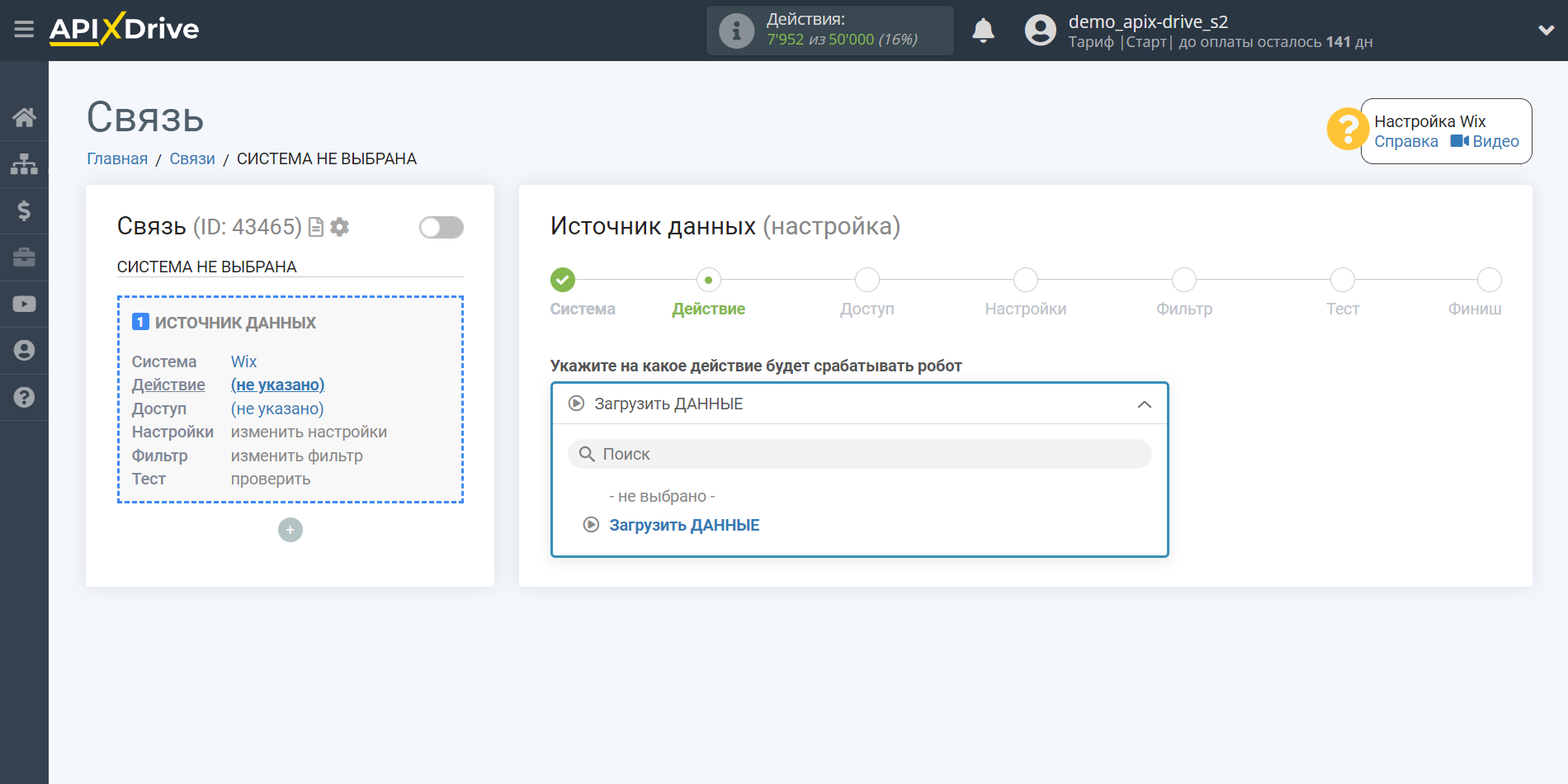Click изменить настройки text
Screen dimensions: 1568x784
click(309, 432)
